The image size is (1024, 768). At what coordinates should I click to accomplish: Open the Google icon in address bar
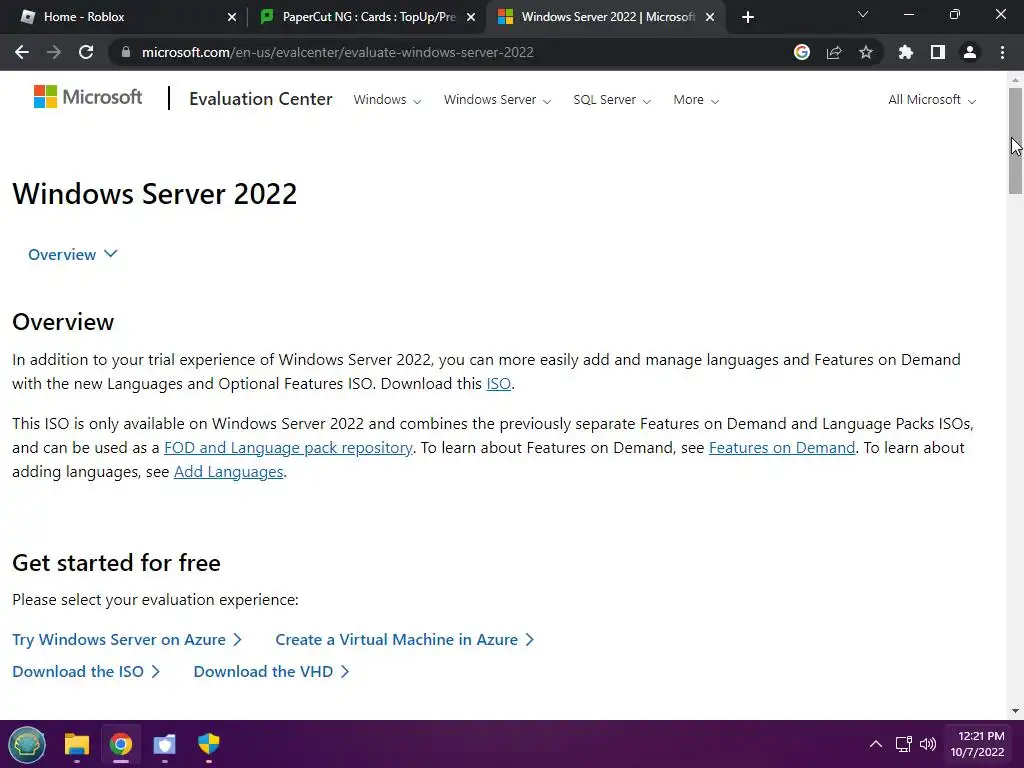tap(802, 52)
